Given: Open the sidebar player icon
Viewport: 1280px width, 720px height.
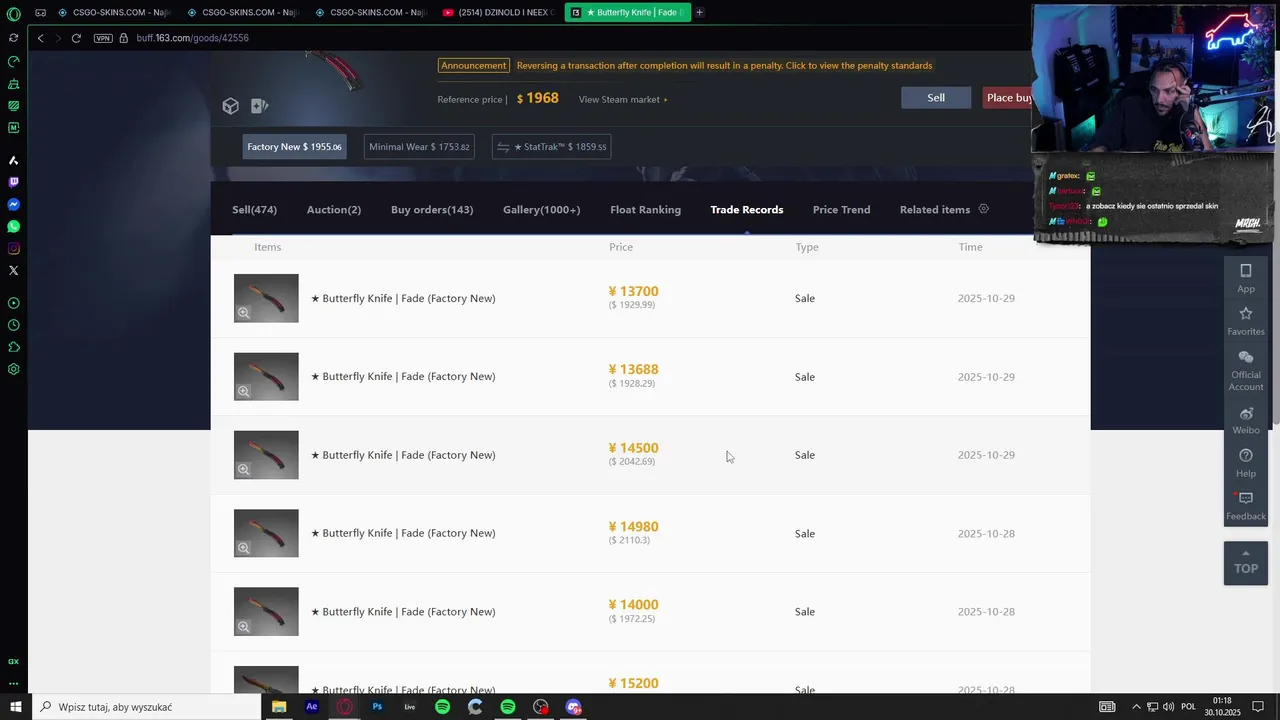Looking at the screenshot, I should [14, 303].
